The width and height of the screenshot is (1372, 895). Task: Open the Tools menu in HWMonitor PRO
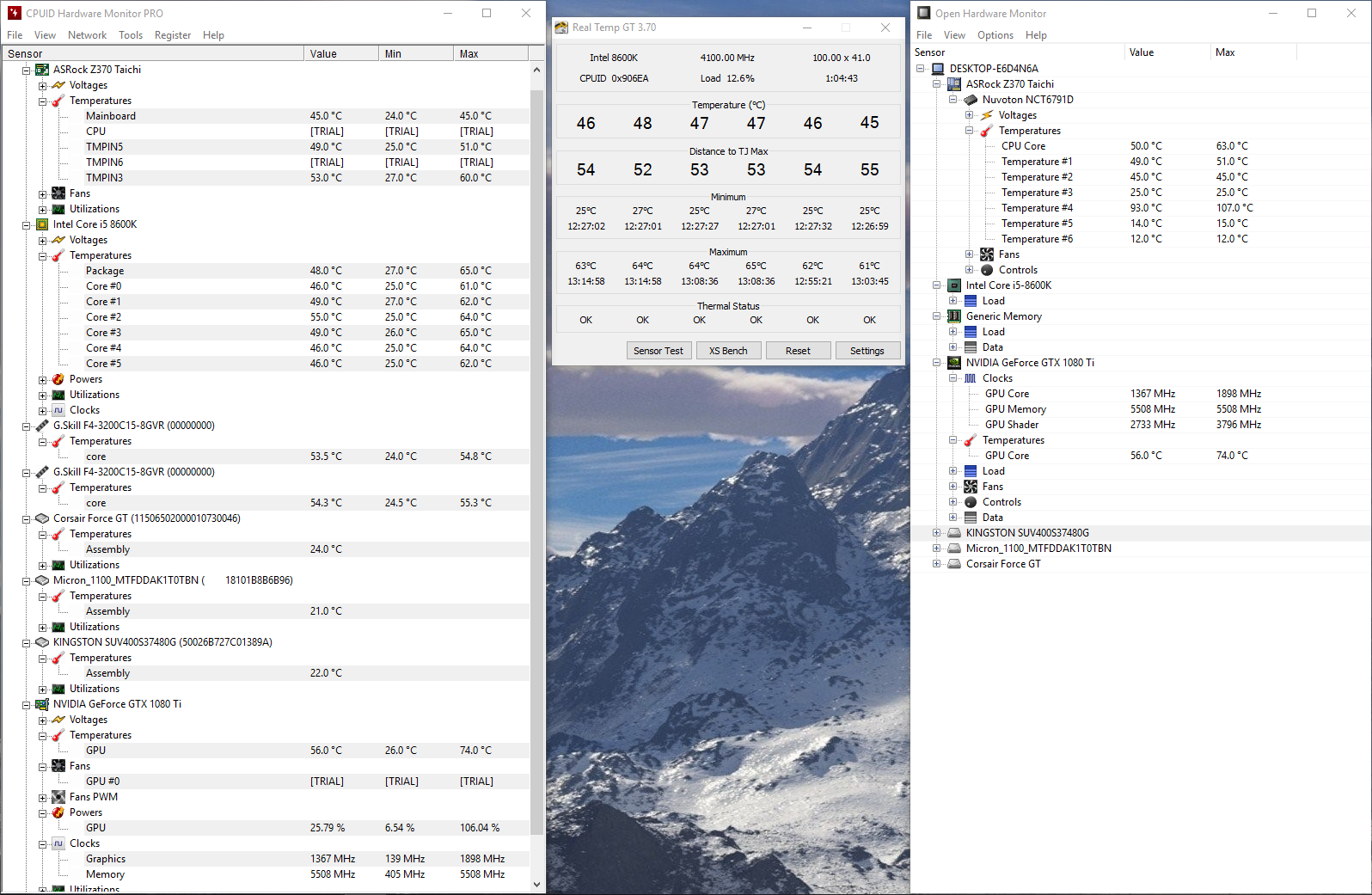pos(131,35)
